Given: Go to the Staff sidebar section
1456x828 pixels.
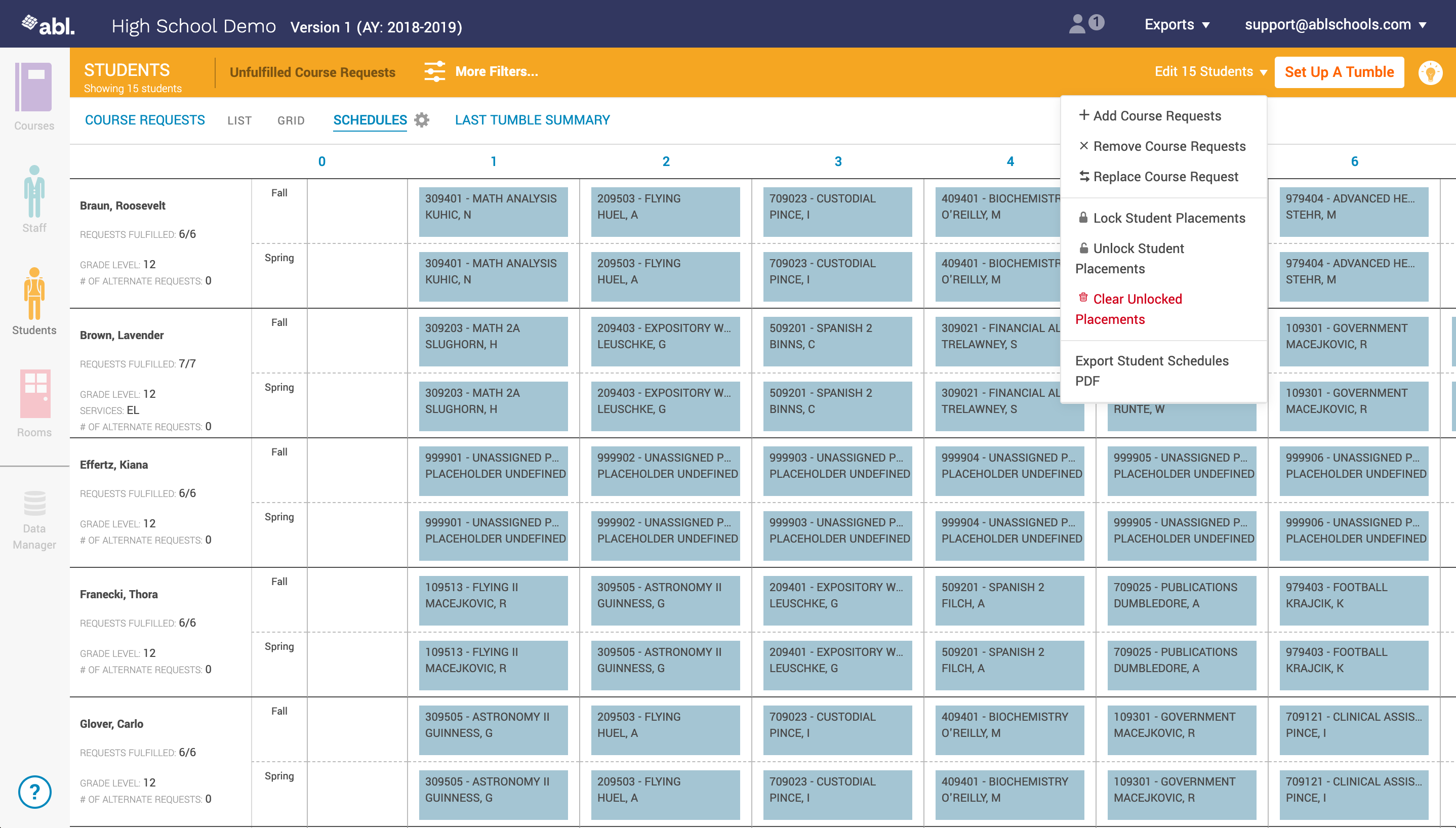Looking at the screenshot, I should pos(34,199).
